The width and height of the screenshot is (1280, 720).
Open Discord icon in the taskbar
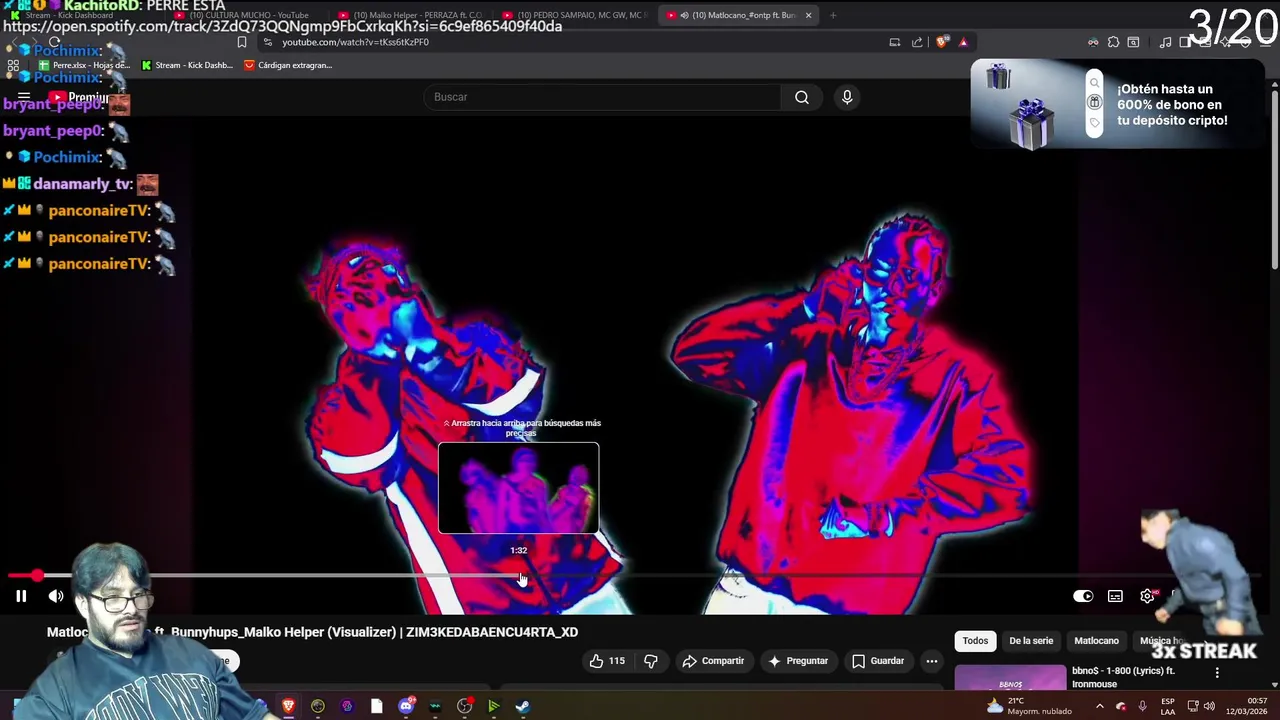pos(406,706)
